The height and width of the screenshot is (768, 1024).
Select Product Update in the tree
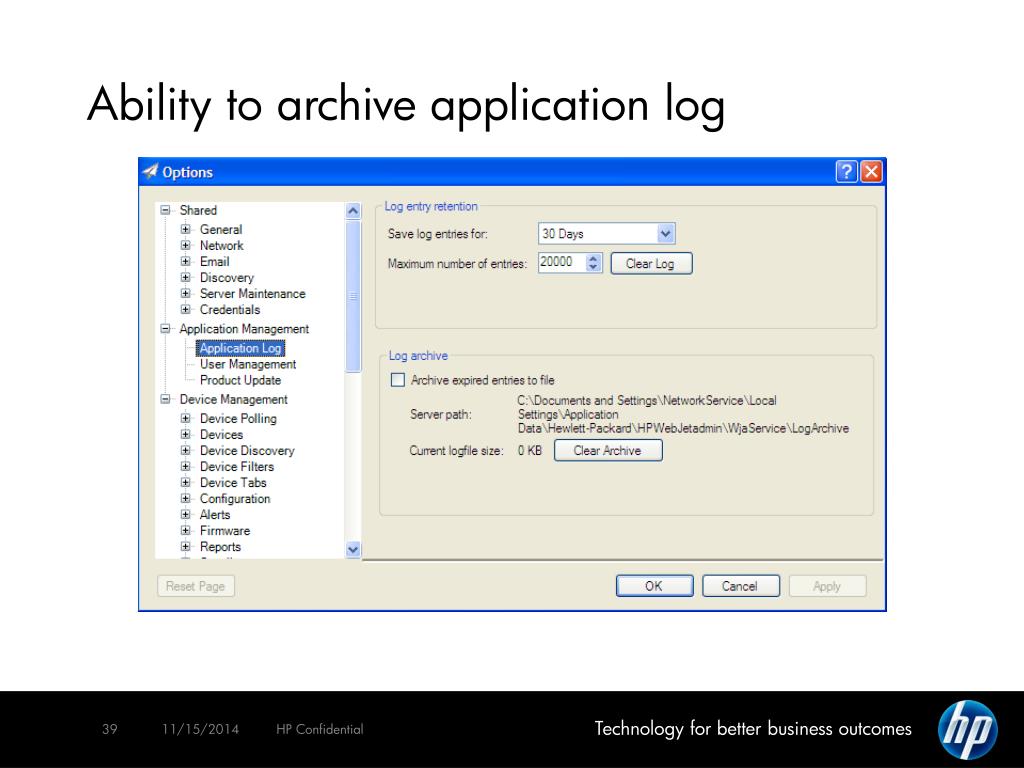point(240,380)
